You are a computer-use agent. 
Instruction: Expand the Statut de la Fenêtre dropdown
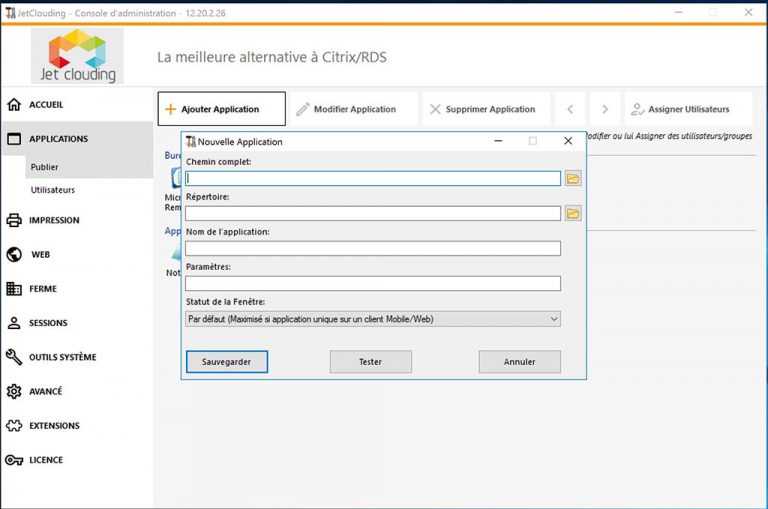[373, 319]
